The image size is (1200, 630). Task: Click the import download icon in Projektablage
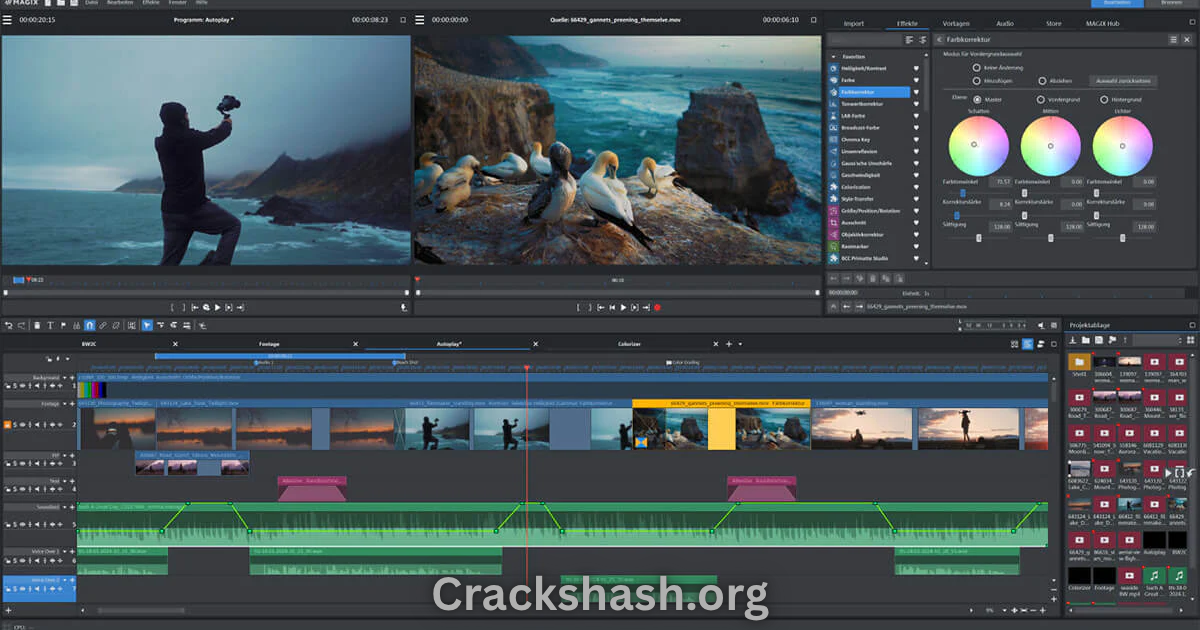1073,341
